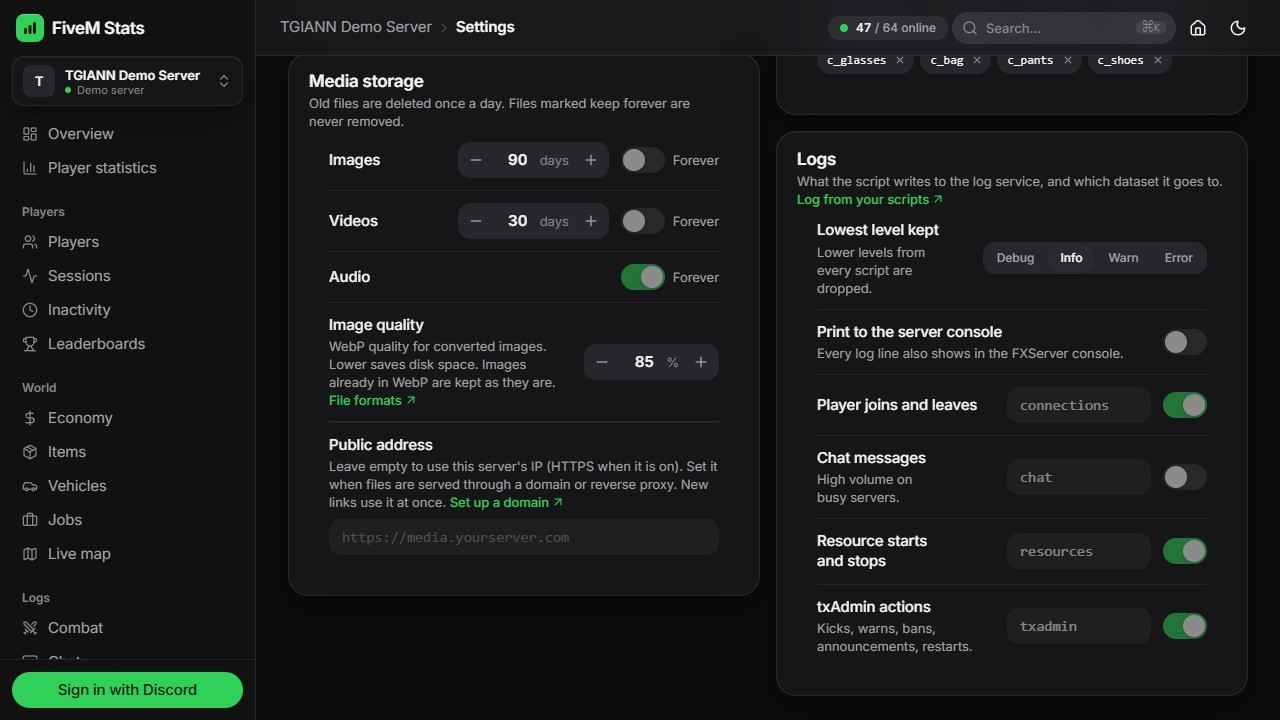Toggle Print to the server console
The height and width of the screenshot is (720, 1280).
pyautogui.click(x=1185, y=342)
